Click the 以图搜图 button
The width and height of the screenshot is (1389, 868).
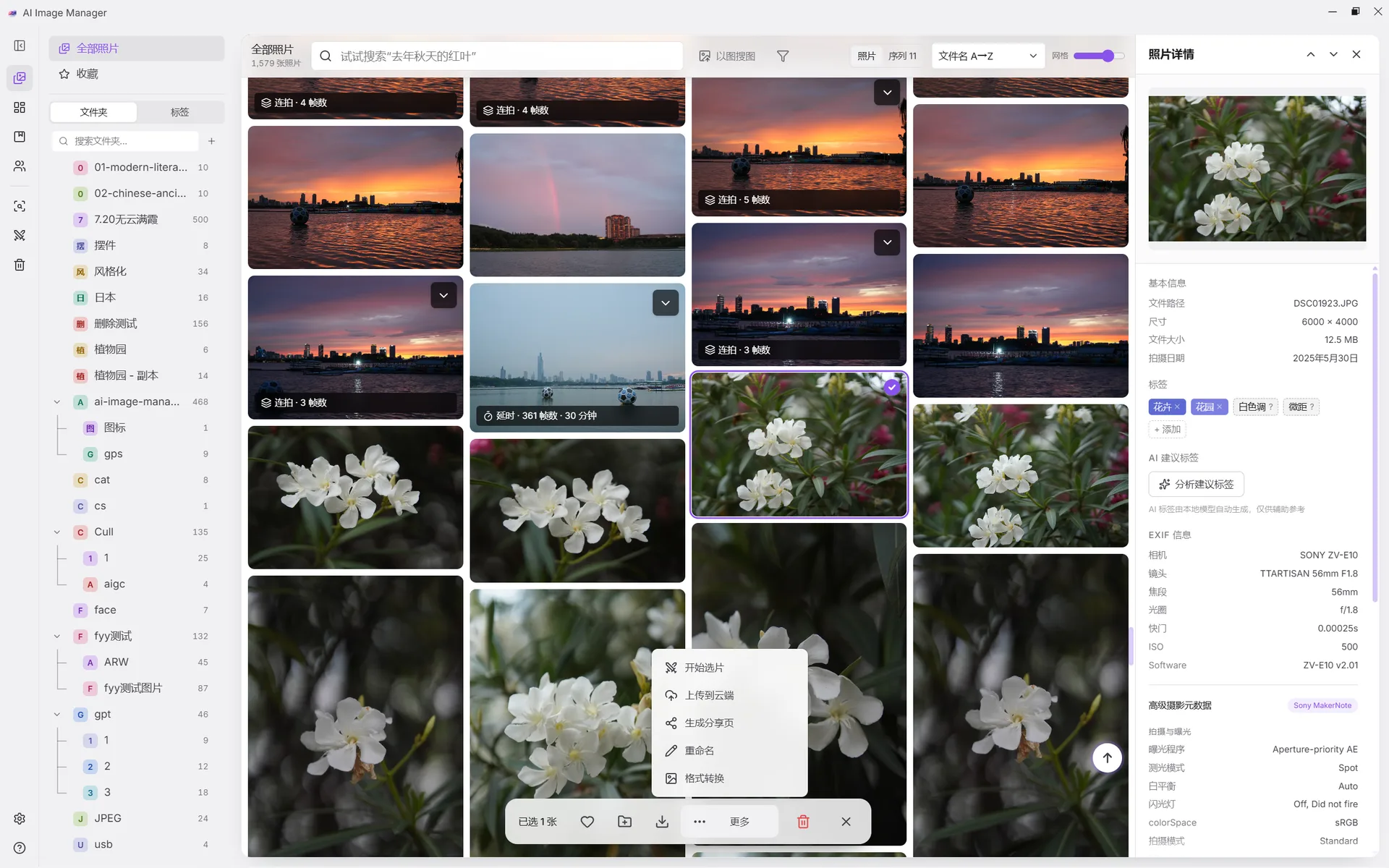point(727,56)
